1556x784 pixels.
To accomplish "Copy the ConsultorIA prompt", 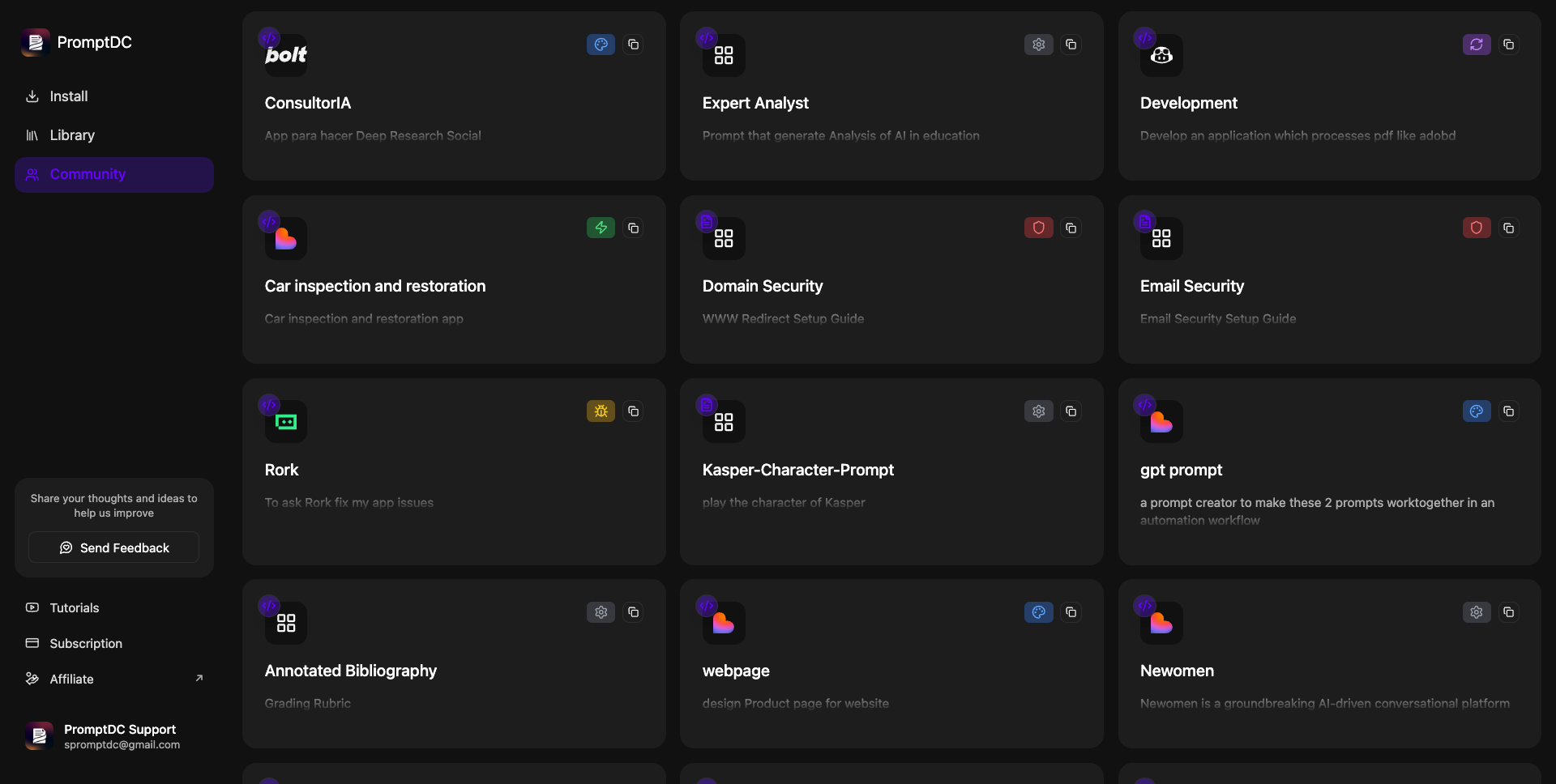I will [634, 45].
